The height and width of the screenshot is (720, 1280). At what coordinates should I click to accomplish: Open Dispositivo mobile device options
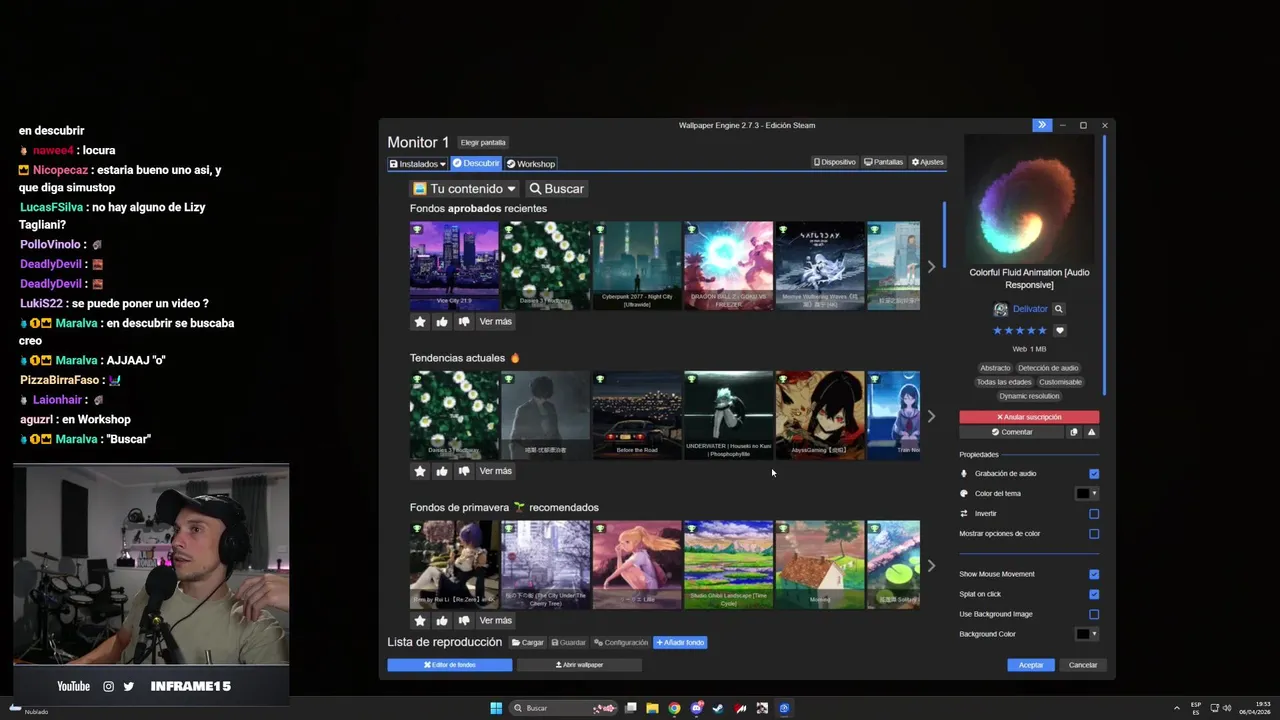[835, 162]
